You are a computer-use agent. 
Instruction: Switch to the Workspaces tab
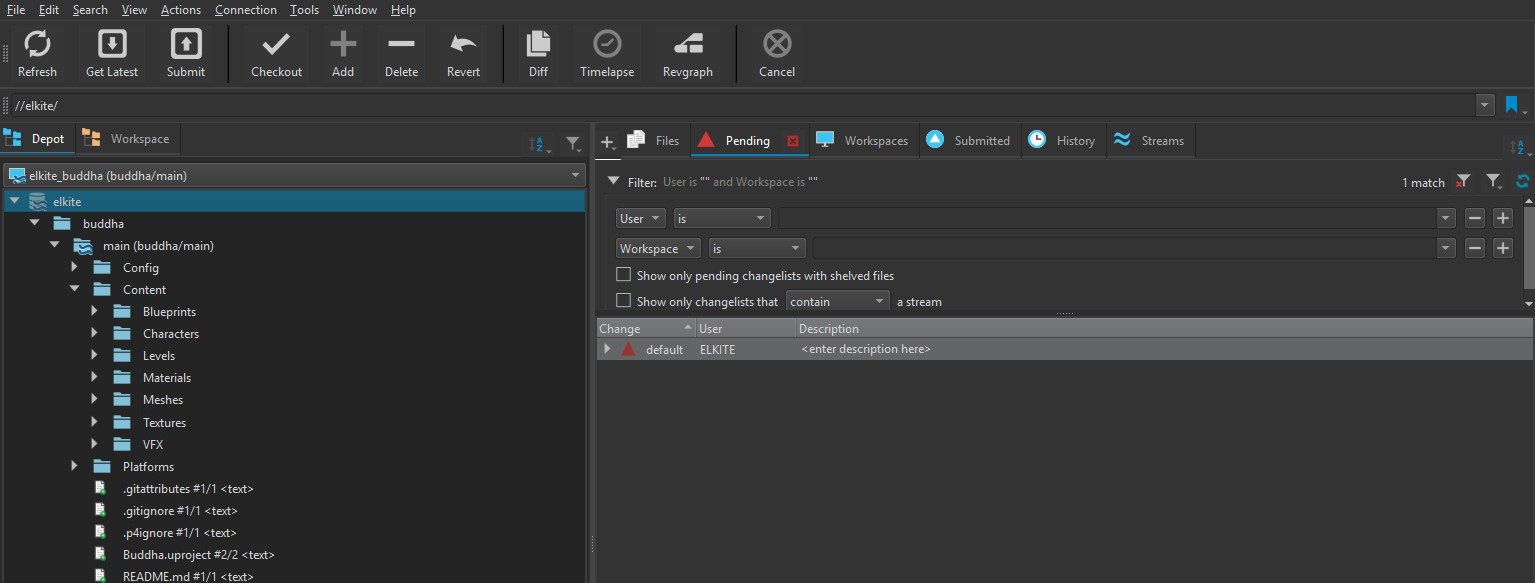coord(863,140)
